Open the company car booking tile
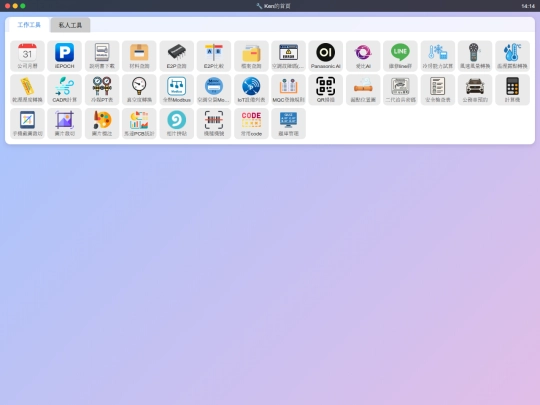540x405 pixels. click(475, 90)
